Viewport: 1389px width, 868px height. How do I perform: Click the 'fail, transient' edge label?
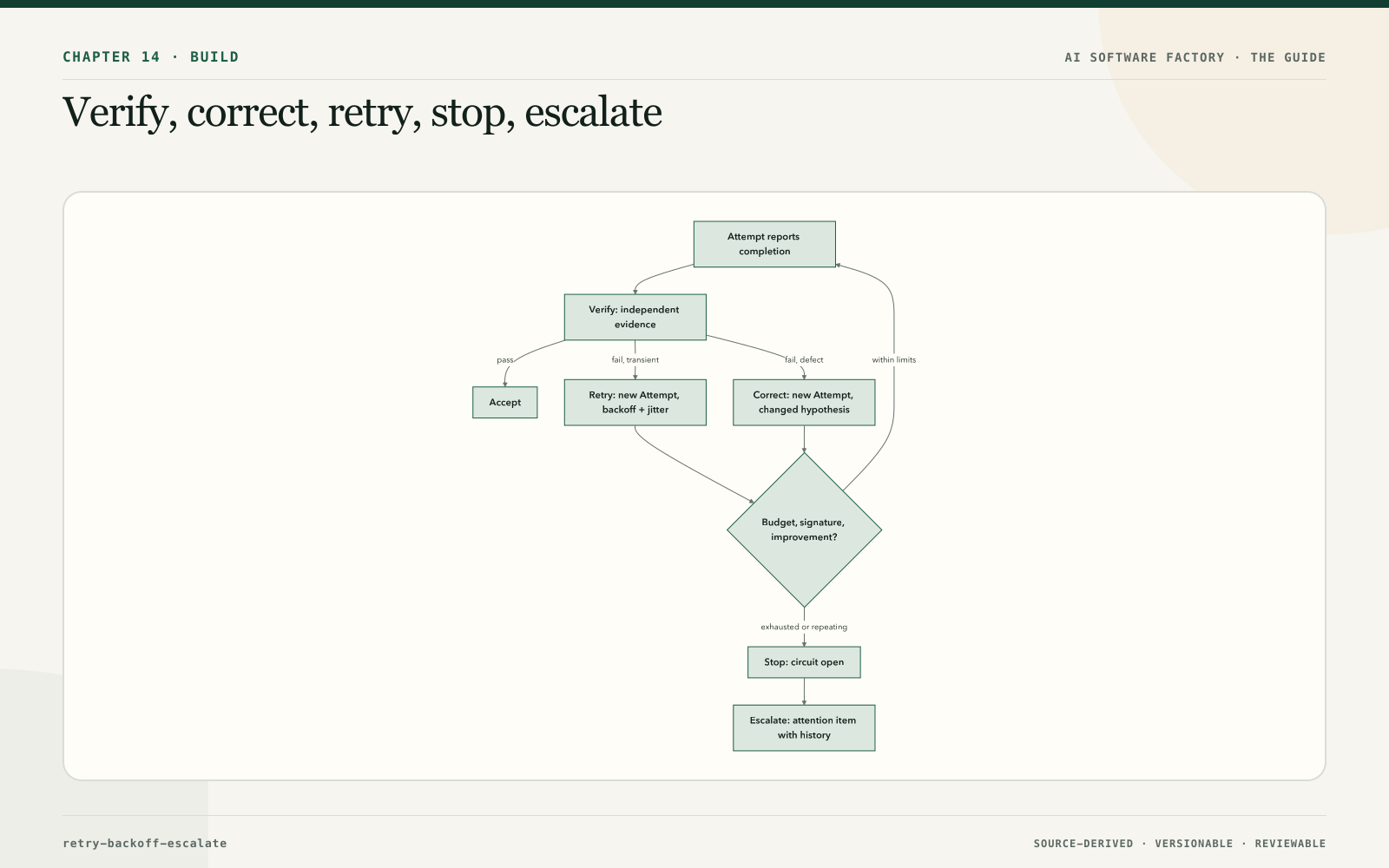click(x=635, y=360)
